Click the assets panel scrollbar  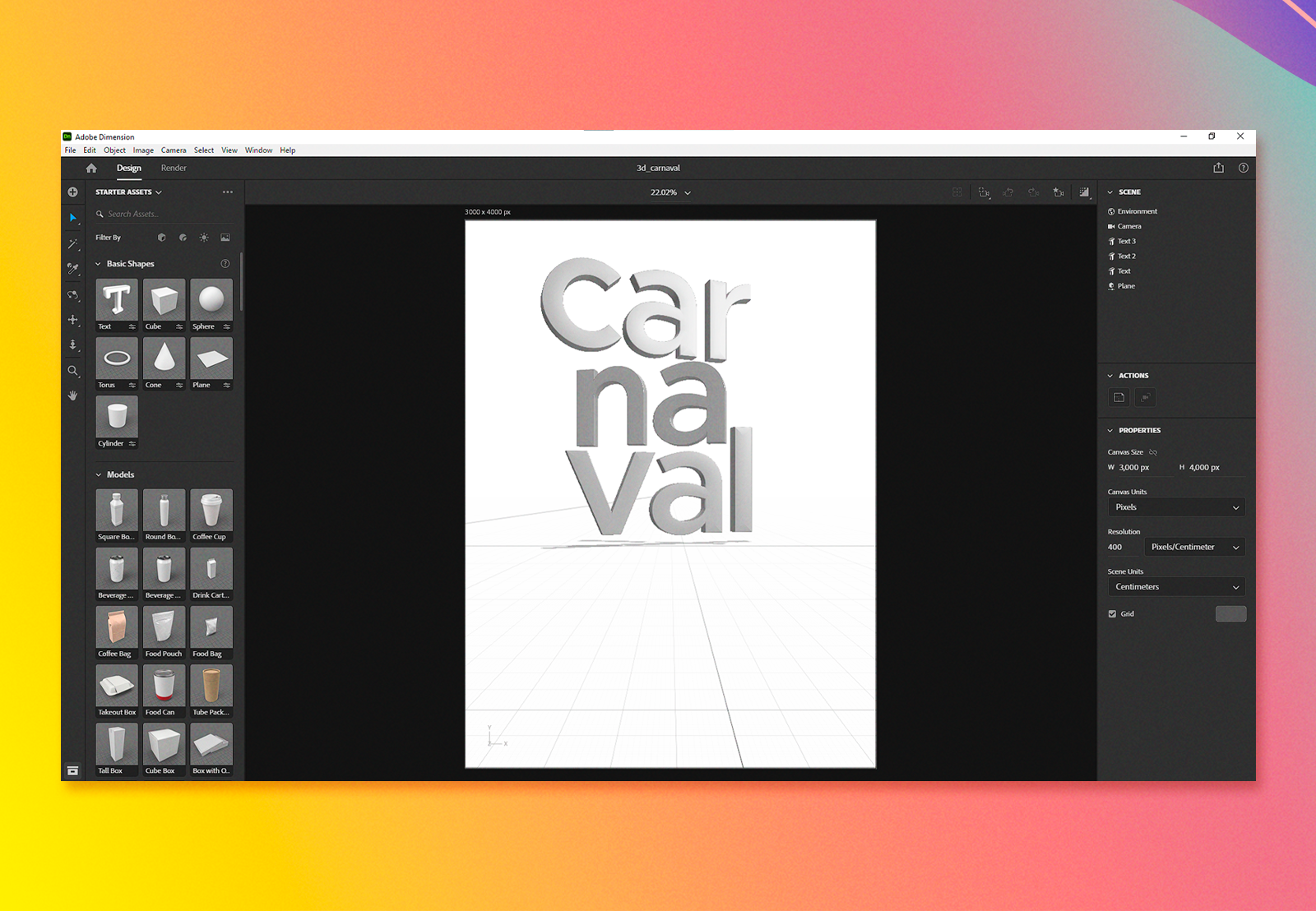click(241, 282)
